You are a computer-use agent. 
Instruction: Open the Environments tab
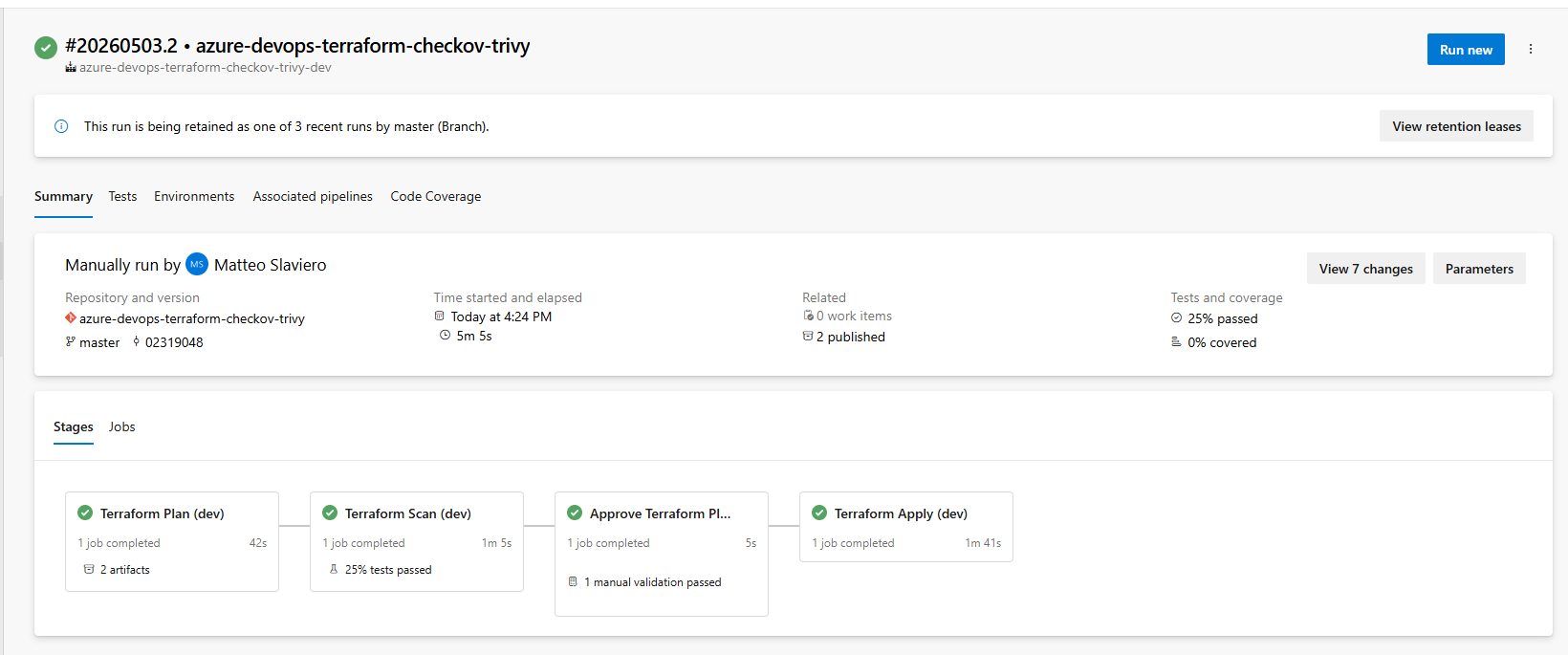(194, 196)
